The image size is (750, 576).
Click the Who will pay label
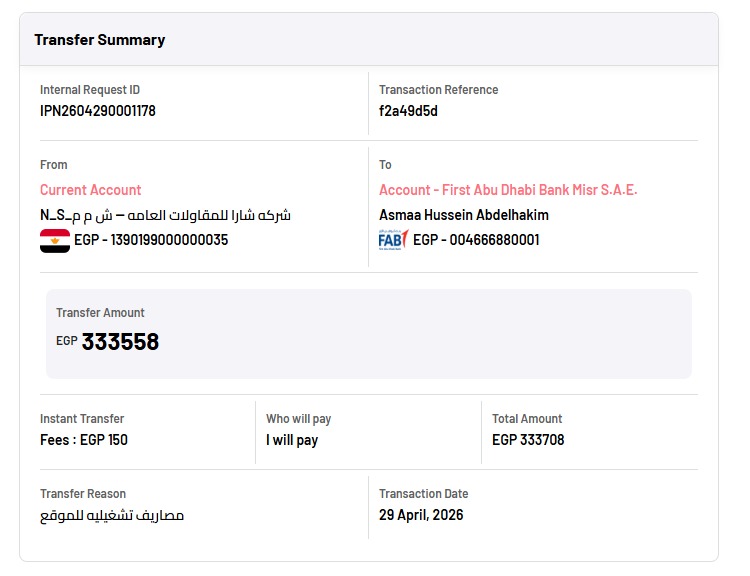[298, 419]
